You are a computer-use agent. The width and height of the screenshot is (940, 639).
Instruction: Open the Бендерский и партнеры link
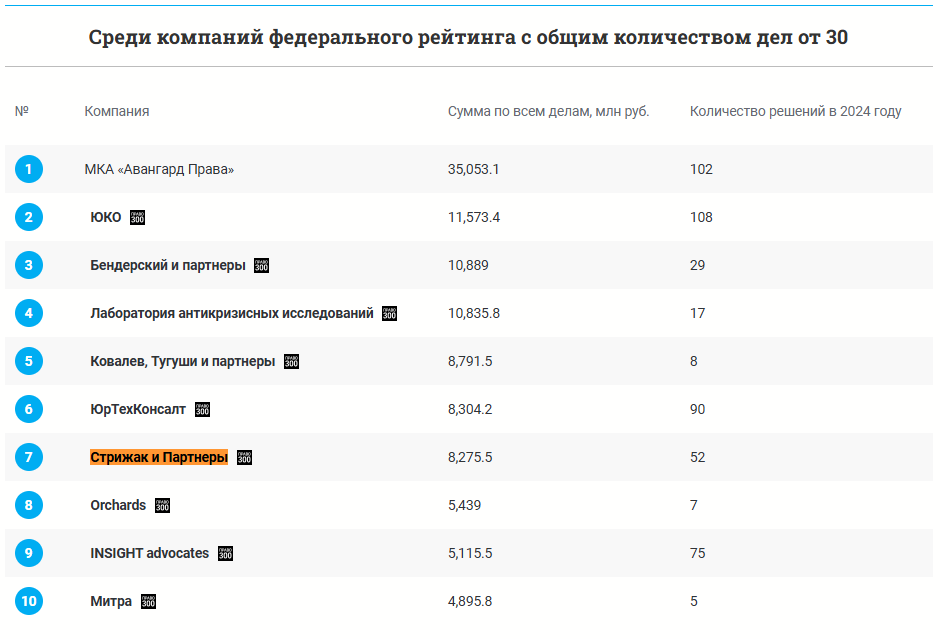pyautogui.click(x=168, y=265)
